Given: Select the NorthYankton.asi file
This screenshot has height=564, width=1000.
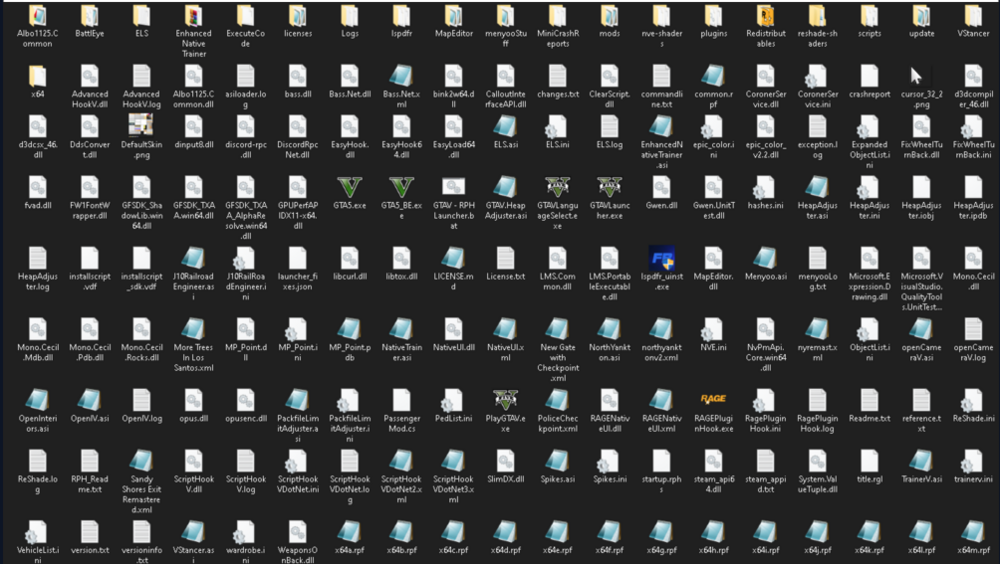Looking at the screenshot, I should point(609,329).
